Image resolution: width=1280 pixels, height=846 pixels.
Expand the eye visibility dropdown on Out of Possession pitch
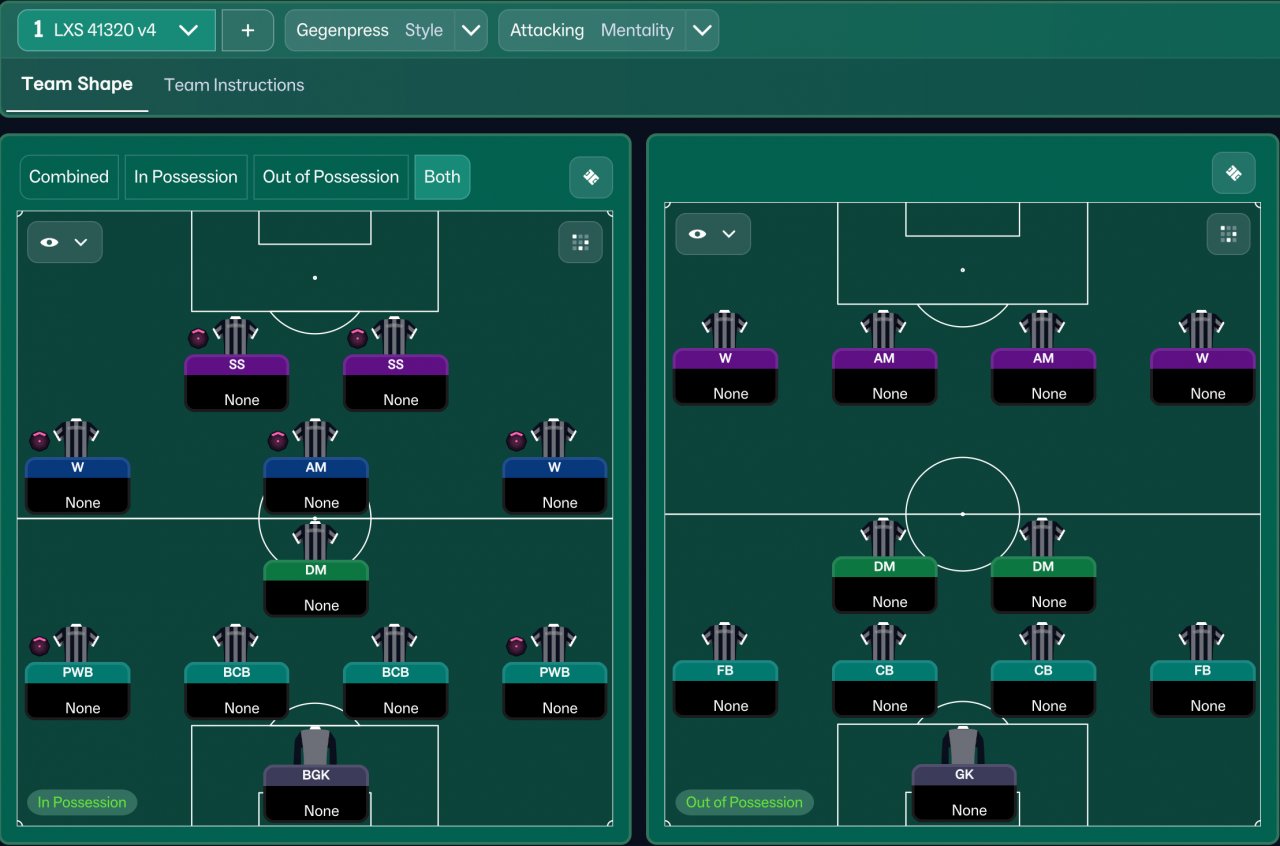pyautogui.click(x=713, y=234)
